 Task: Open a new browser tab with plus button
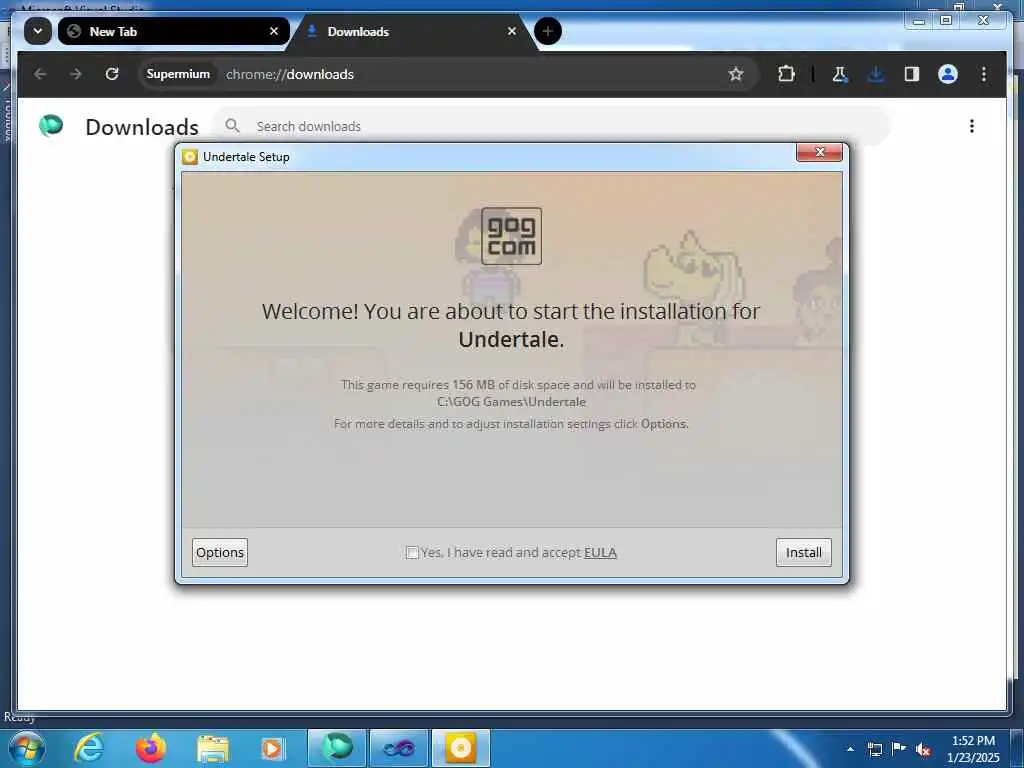(x=547, y=31)
